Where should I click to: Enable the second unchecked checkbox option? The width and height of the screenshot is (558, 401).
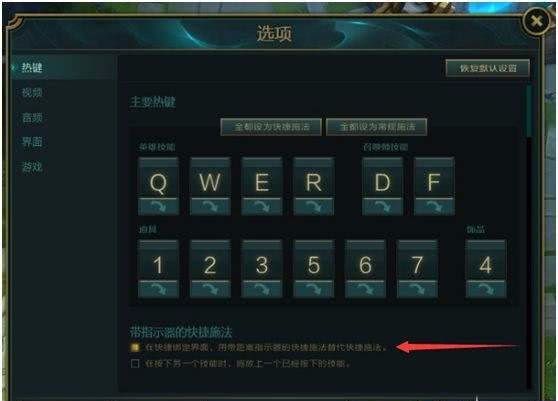pyautogui.click(x=135, y=364)
